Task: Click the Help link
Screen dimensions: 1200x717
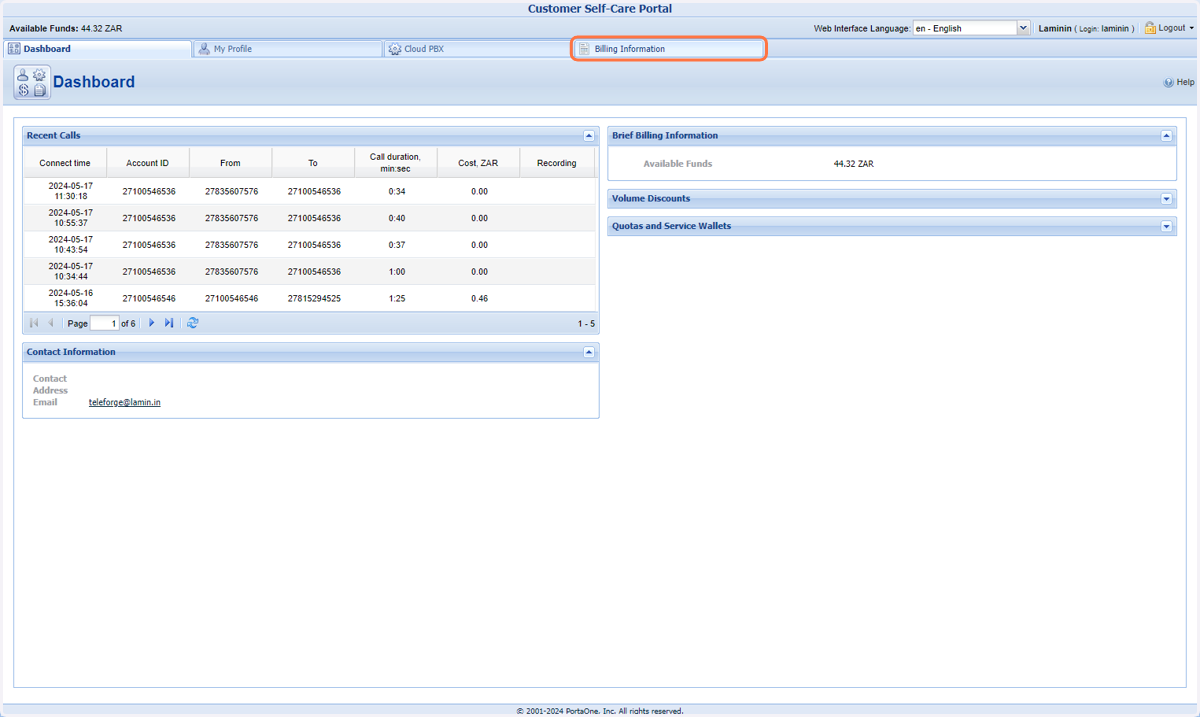Action: point(1185,83)
